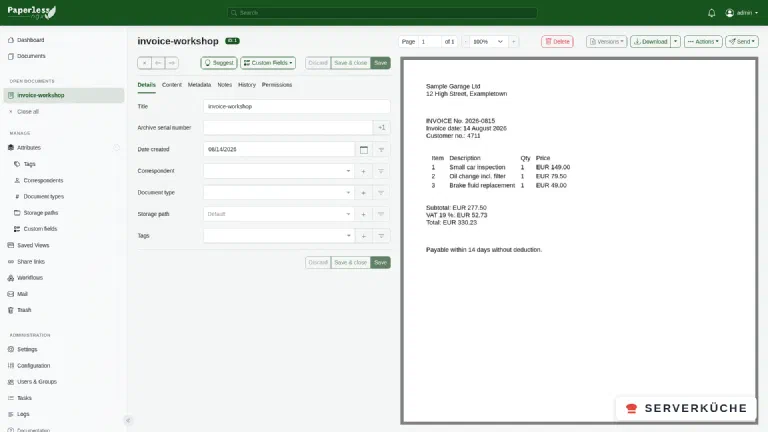This screenshot has width=768, height=432.
Task: Add new document type plus button
Action: [363, 192]
